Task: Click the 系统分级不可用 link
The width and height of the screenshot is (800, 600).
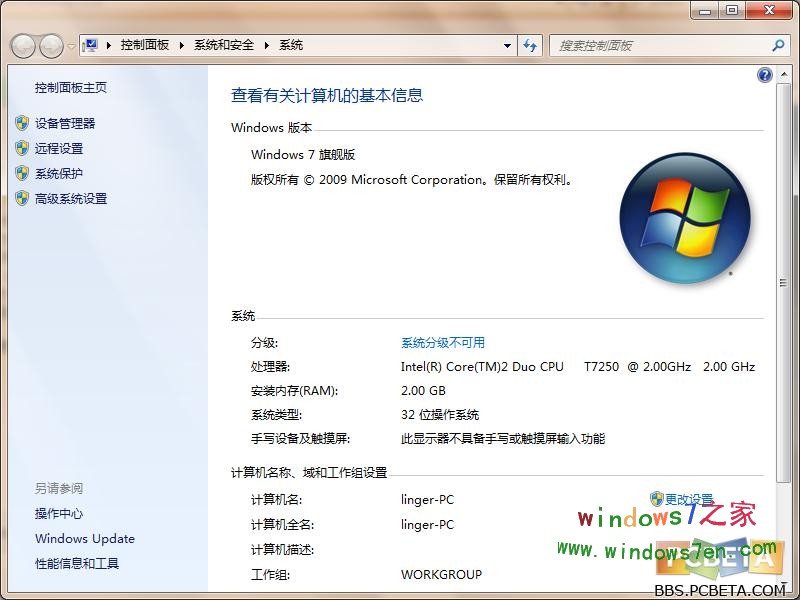Action: pos(445,341)
